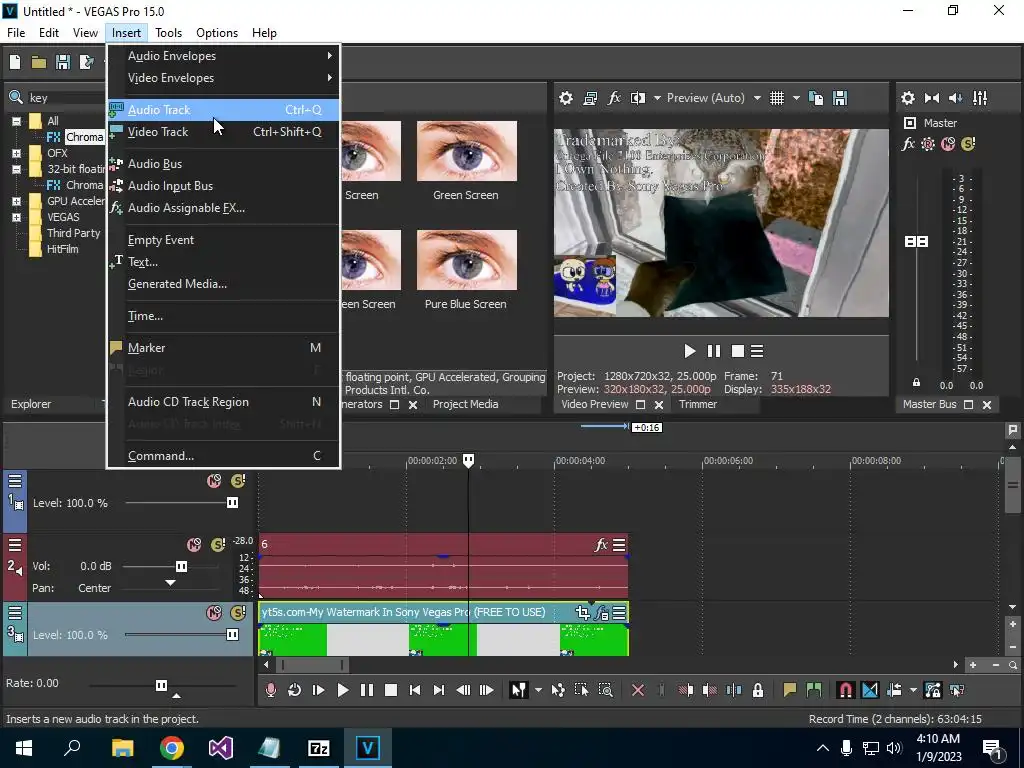
Task: Mute video track 3
Action: click(214, 613)
